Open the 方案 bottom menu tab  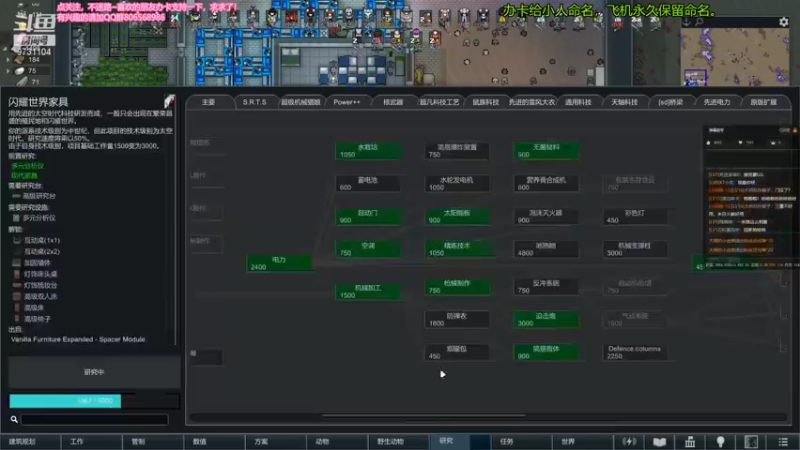pos(276,442)
